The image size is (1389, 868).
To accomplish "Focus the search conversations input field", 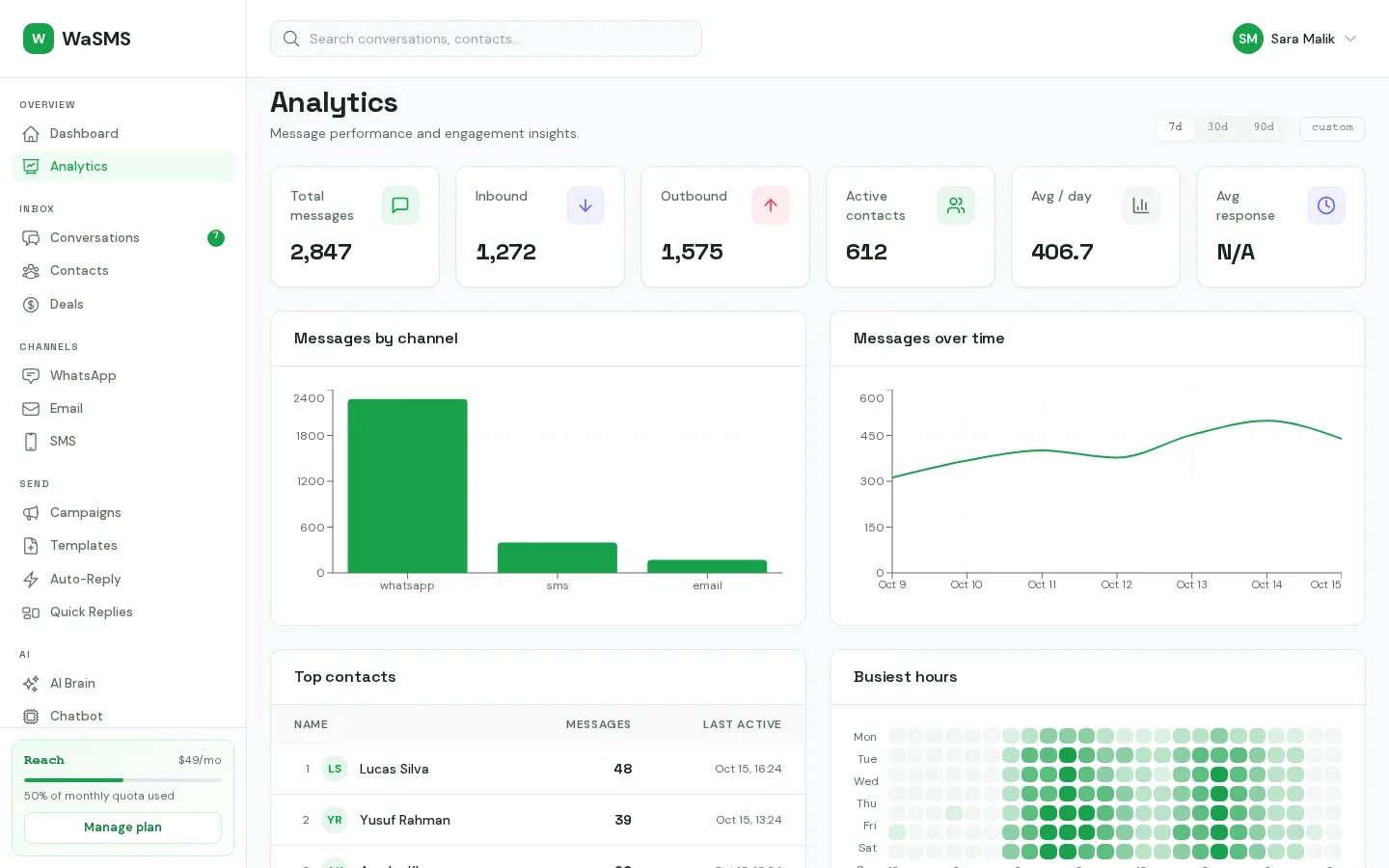I will (486, 39).
